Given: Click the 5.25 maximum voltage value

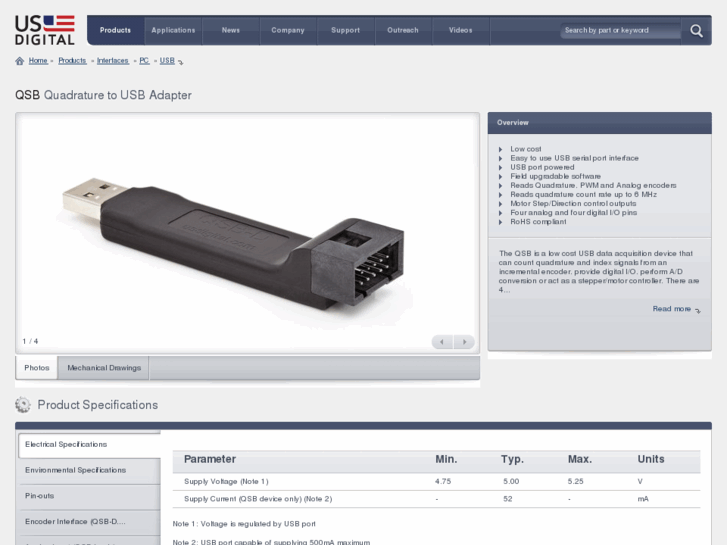Looking at the screenshot, I should (575, 482).
